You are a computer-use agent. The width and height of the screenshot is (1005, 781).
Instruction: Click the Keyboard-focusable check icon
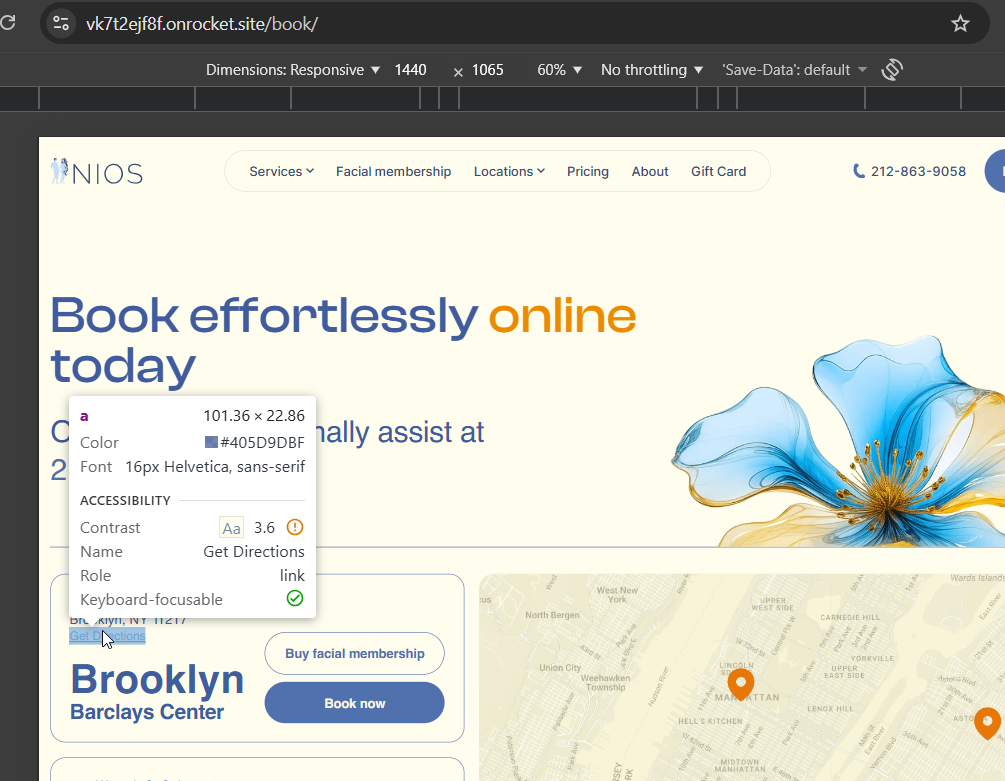[295, 598]
